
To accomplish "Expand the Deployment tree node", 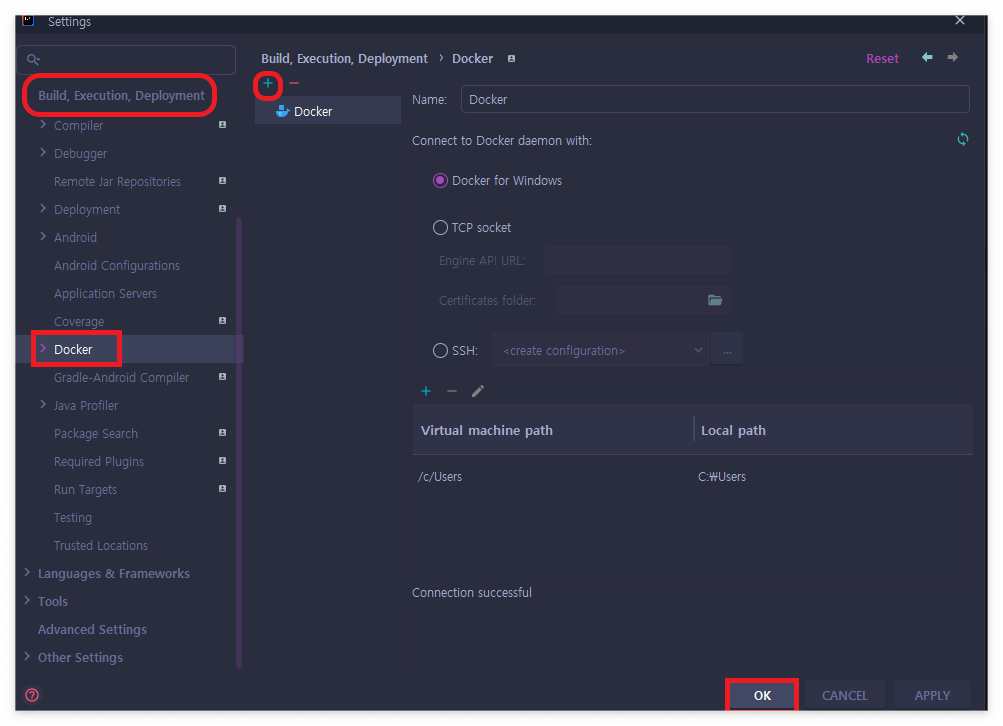I will click(43, 209).
